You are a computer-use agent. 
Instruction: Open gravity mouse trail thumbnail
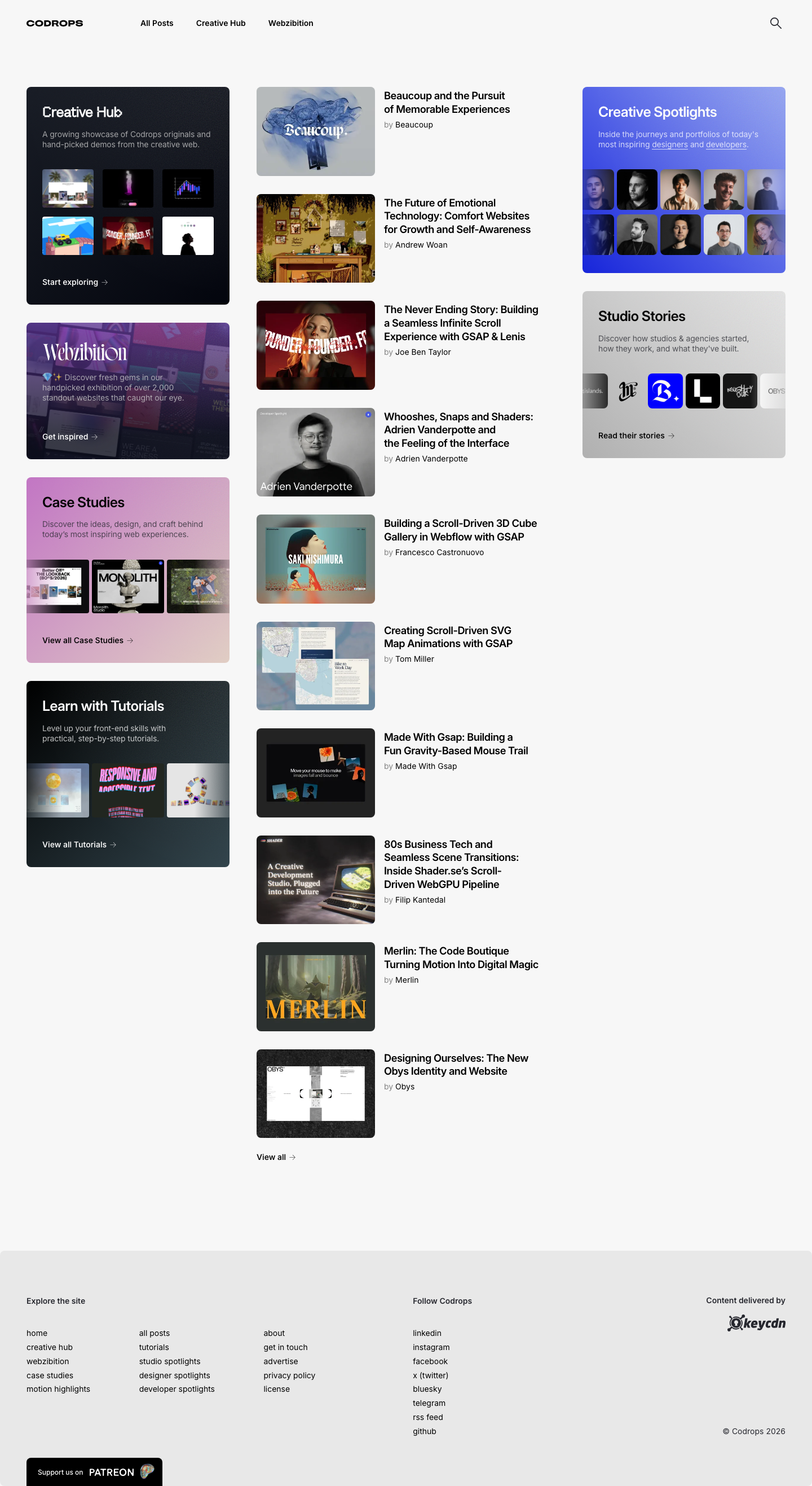(315, 773)
